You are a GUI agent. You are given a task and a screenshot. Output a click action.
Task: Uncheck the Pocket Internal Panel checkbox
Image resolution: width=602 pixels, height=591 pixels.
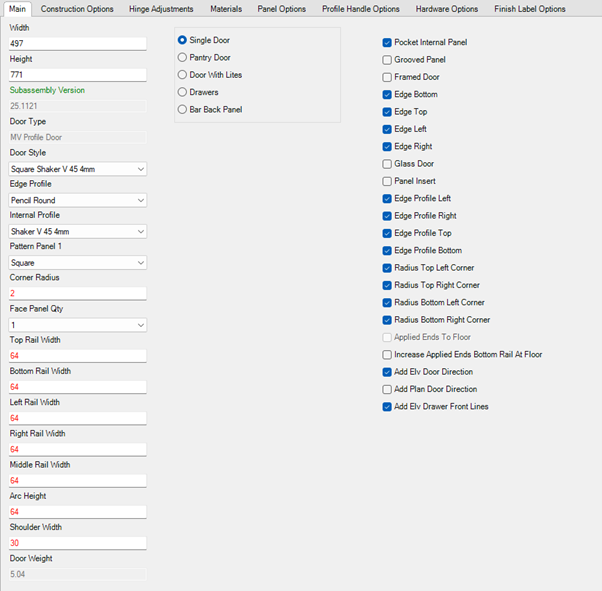387,43
